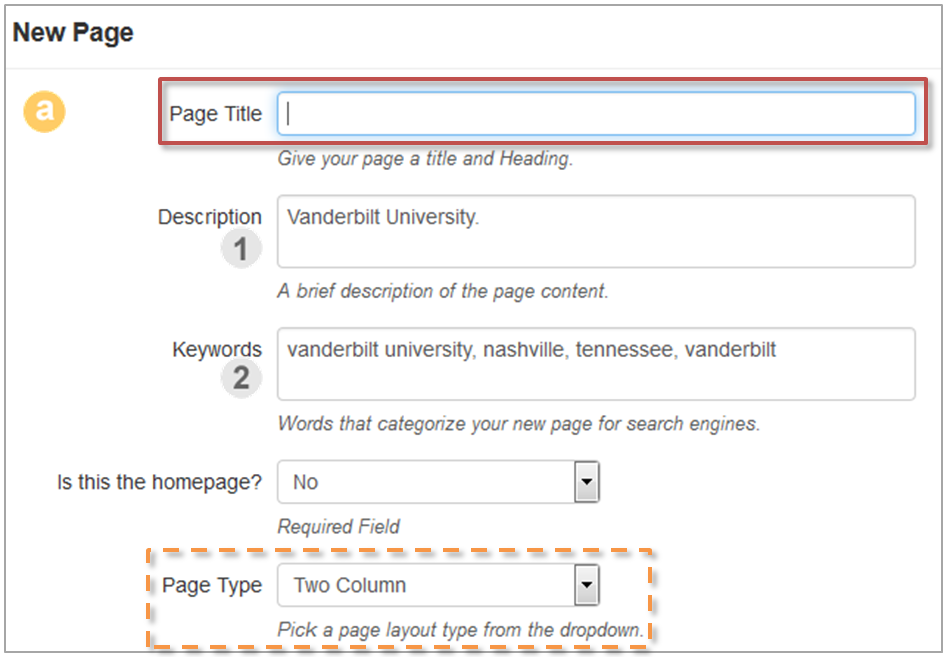Click the 'Pick a page layout type' hint

(460, 631)
